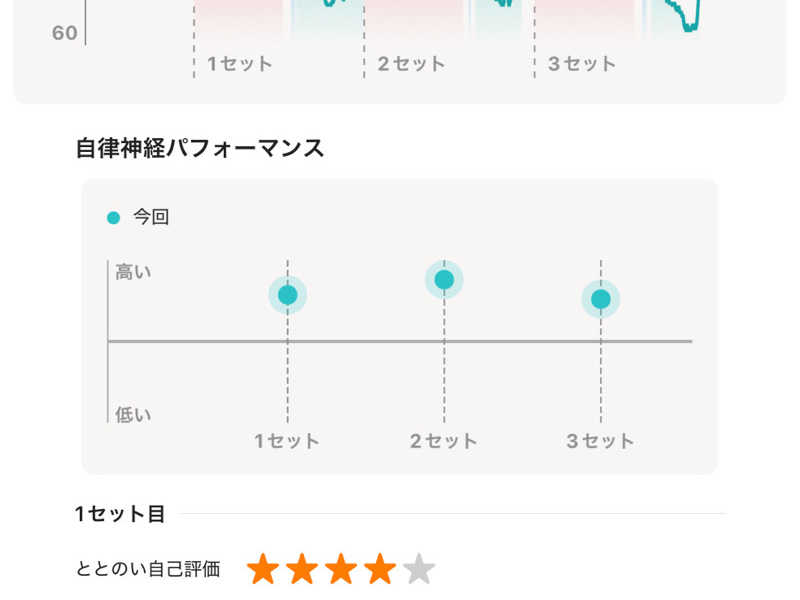
Task: Tap the first orange rating star
Action: coord(263,569)
